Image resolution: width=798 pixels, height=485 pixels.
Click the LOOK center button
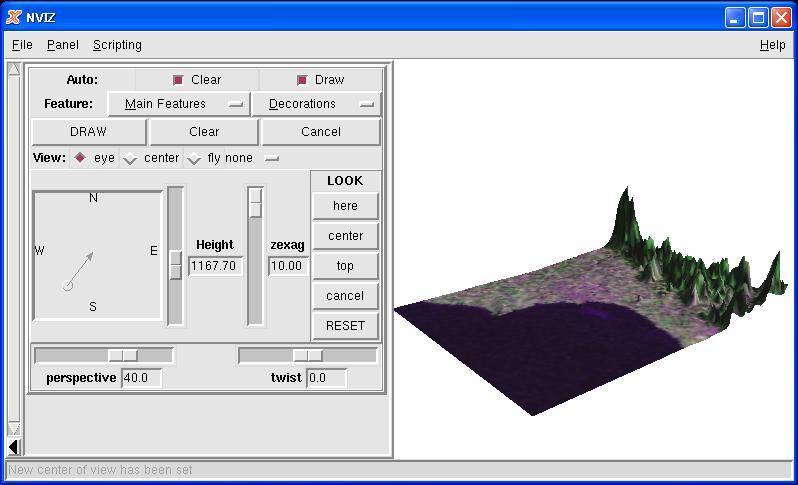coord(345,236)
